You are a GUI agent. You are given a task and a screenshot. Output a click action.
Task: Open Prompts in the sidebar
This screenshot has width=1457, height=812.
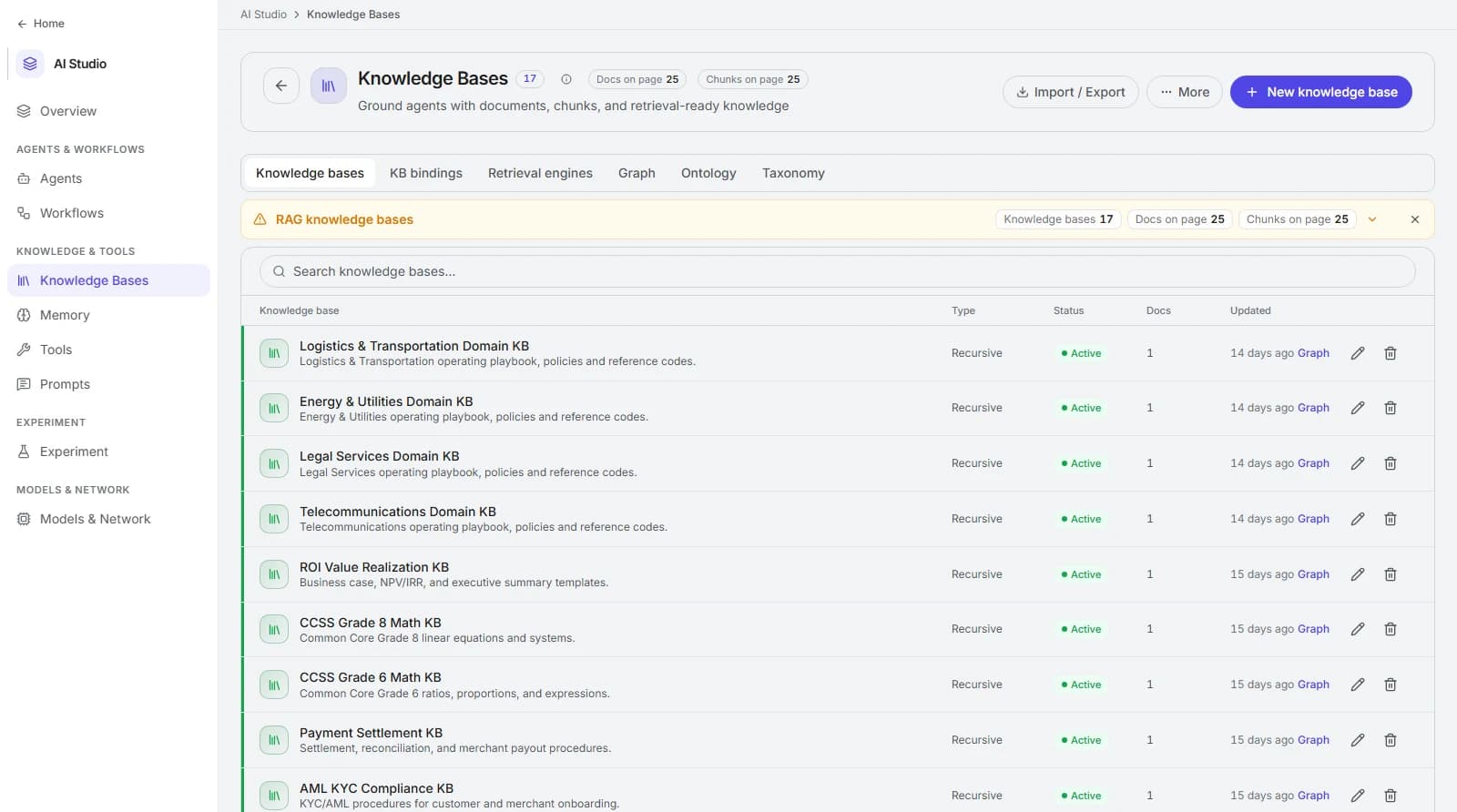pyautogui.click(x=108, y=384)
